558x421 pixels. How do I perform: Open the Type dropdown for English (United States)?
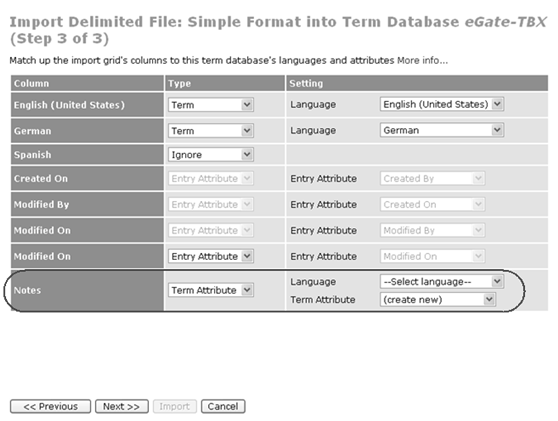coord(211,105)
